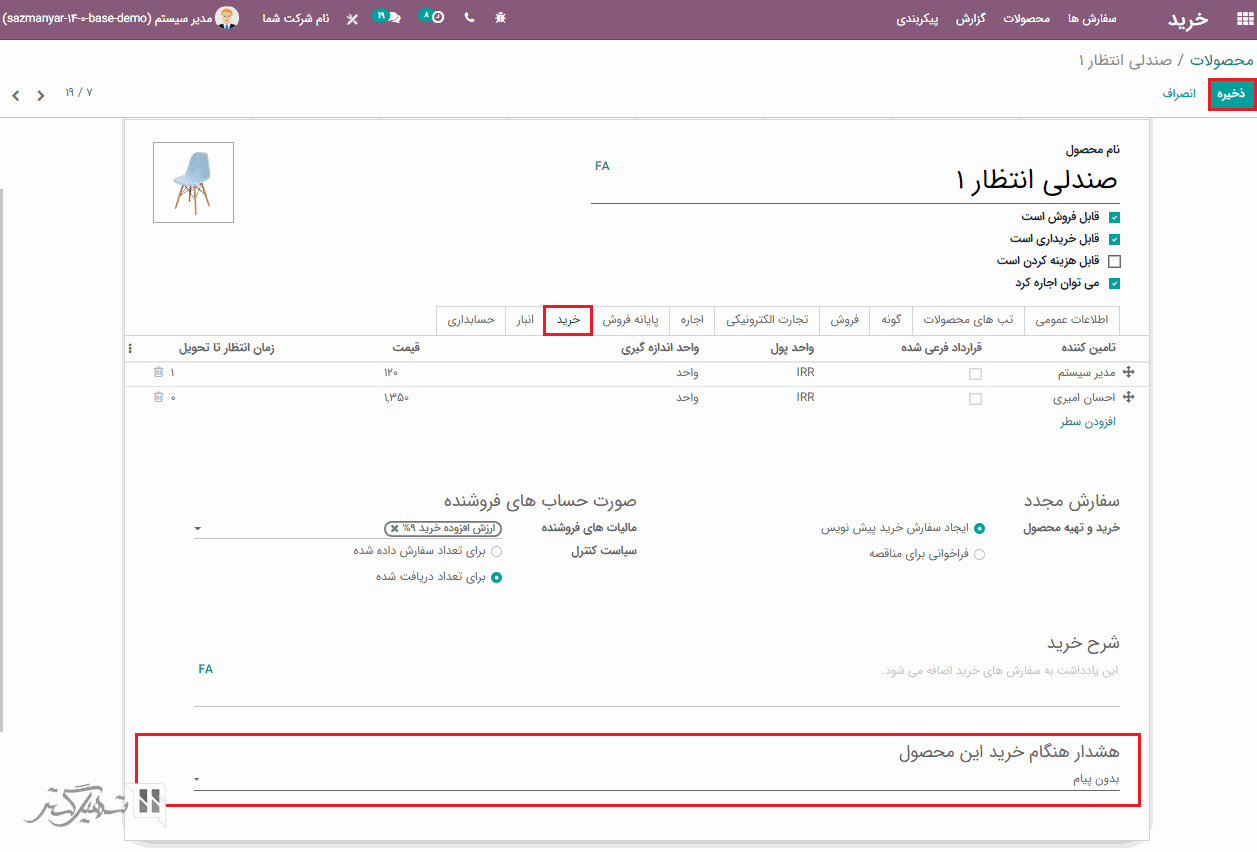Uncheck the قابل فروش است checkbox
Screen dimensions: 1257x852
pos(1114,217)
